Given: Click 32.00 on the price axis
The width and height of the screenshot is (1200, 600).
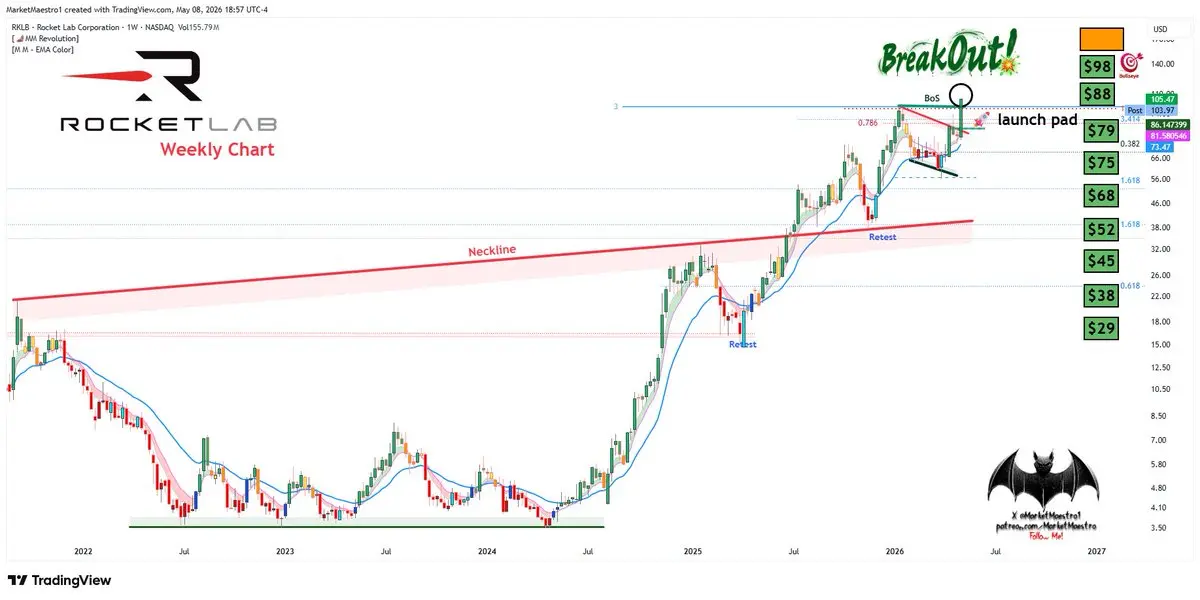Looking at the screenshot, I should point(1160,249).
